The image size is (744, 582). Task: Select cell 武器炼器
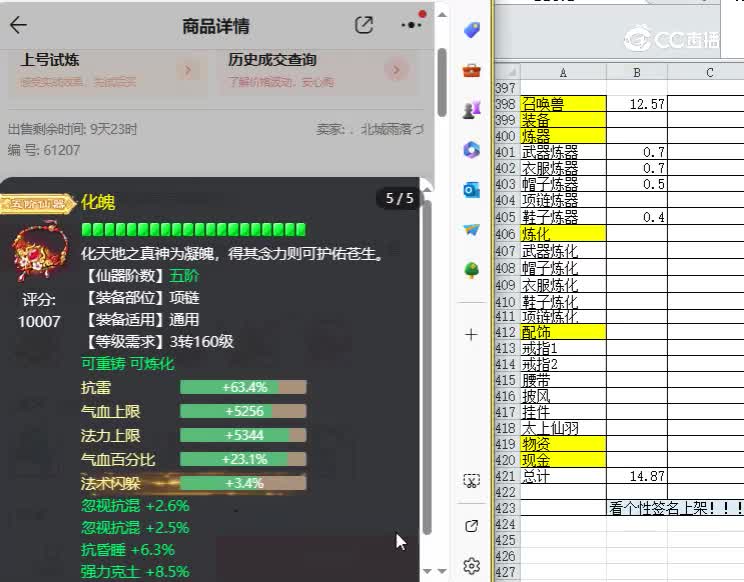(x=563, y=152)
